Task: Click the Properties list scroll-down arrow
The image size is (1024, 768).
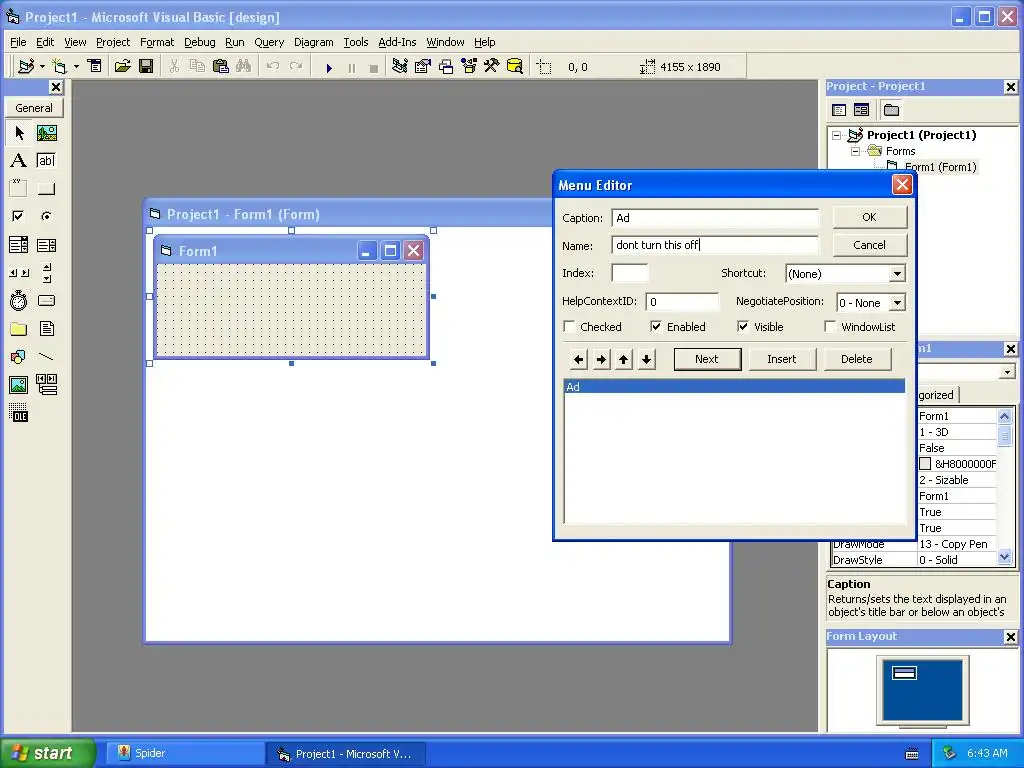Action: pyautogui.click(x=1004, y=558)
